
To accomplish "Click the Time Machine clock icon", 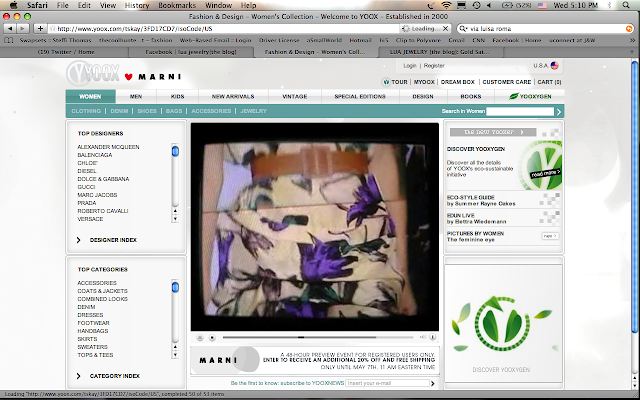I will pos(476,5).
